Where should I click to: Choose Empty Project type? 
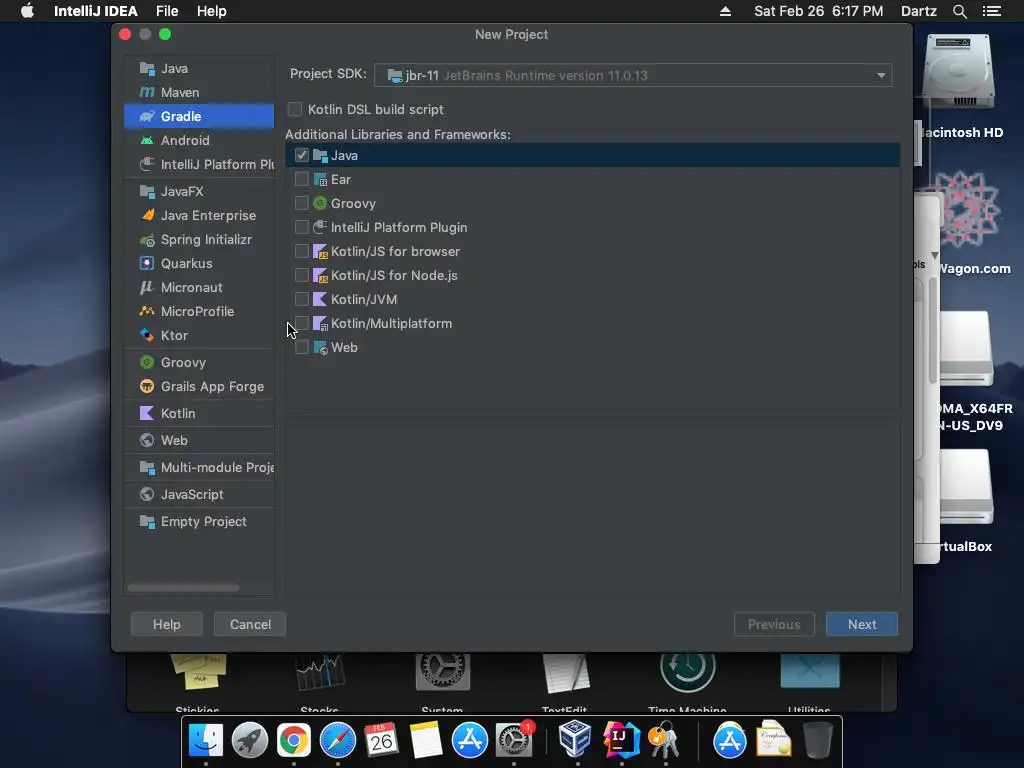pyautogui.click(x=199, y=521)
